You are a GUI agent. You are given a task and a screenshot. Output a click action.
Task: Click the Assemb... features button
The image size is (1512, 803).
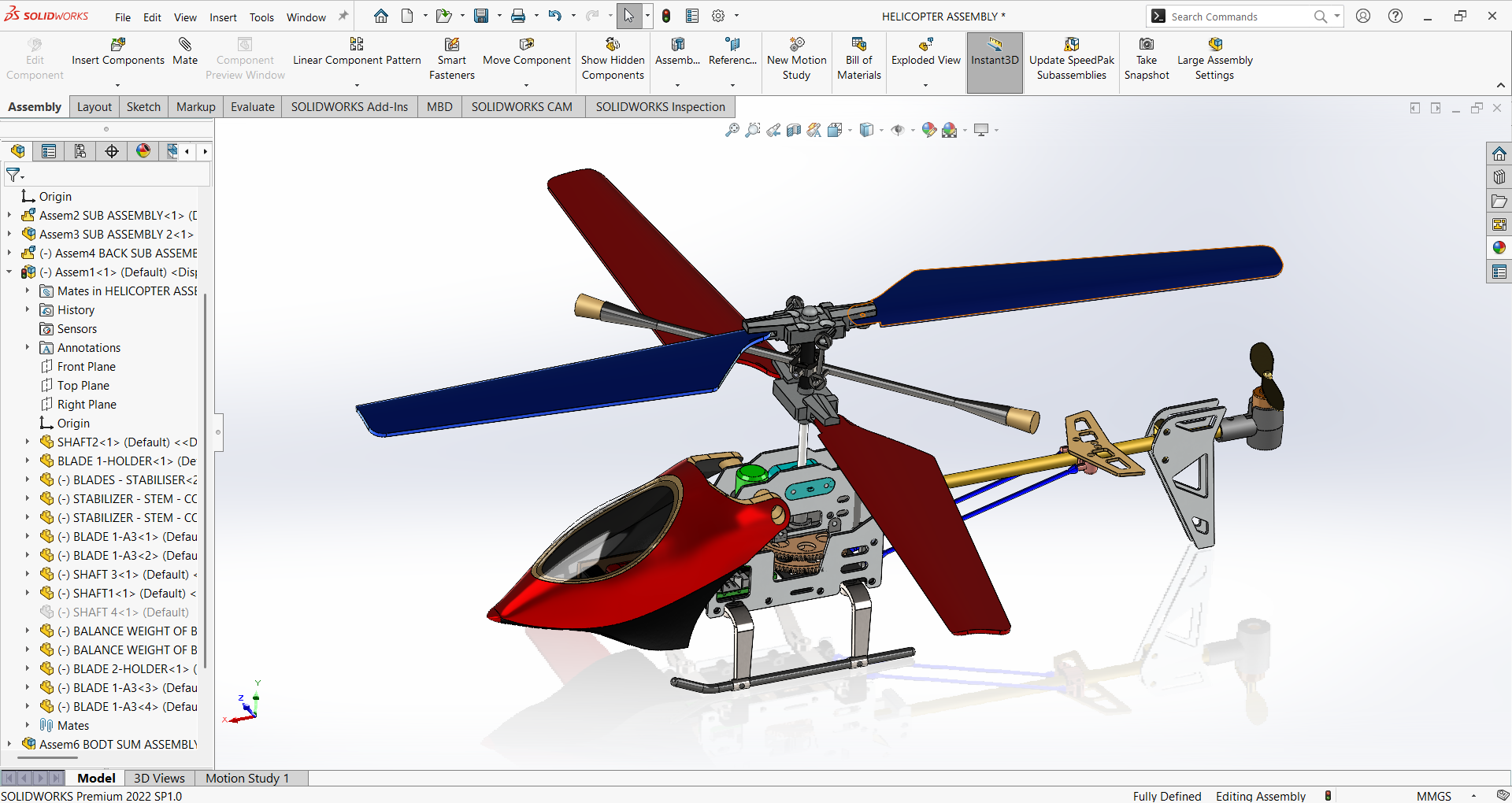pos(677,52)
